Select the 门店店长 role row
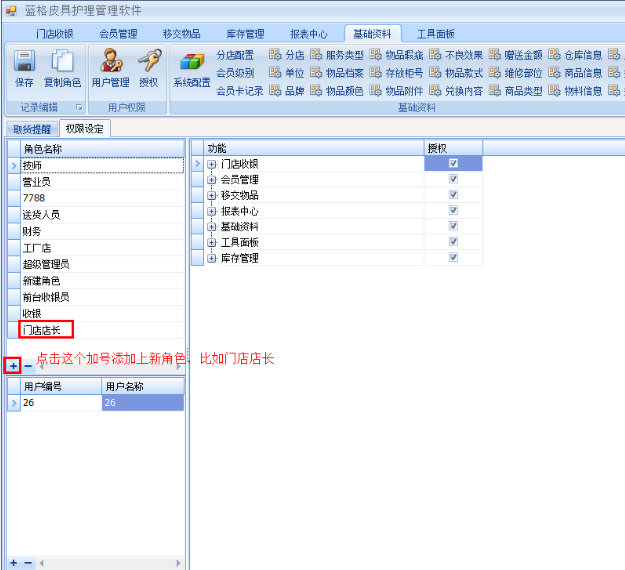The width and height of the screenshot is (625, 570). pyautogui.click(x=46, y=329)
